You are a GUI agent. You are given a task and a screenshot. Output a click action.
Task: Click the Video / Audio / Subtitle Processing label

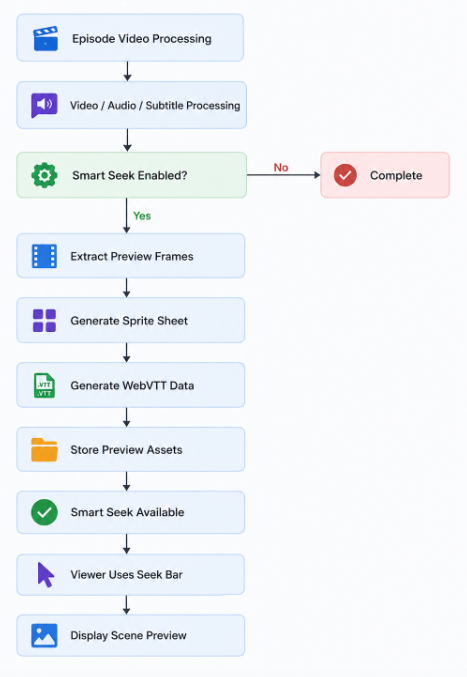coord(155,105)
